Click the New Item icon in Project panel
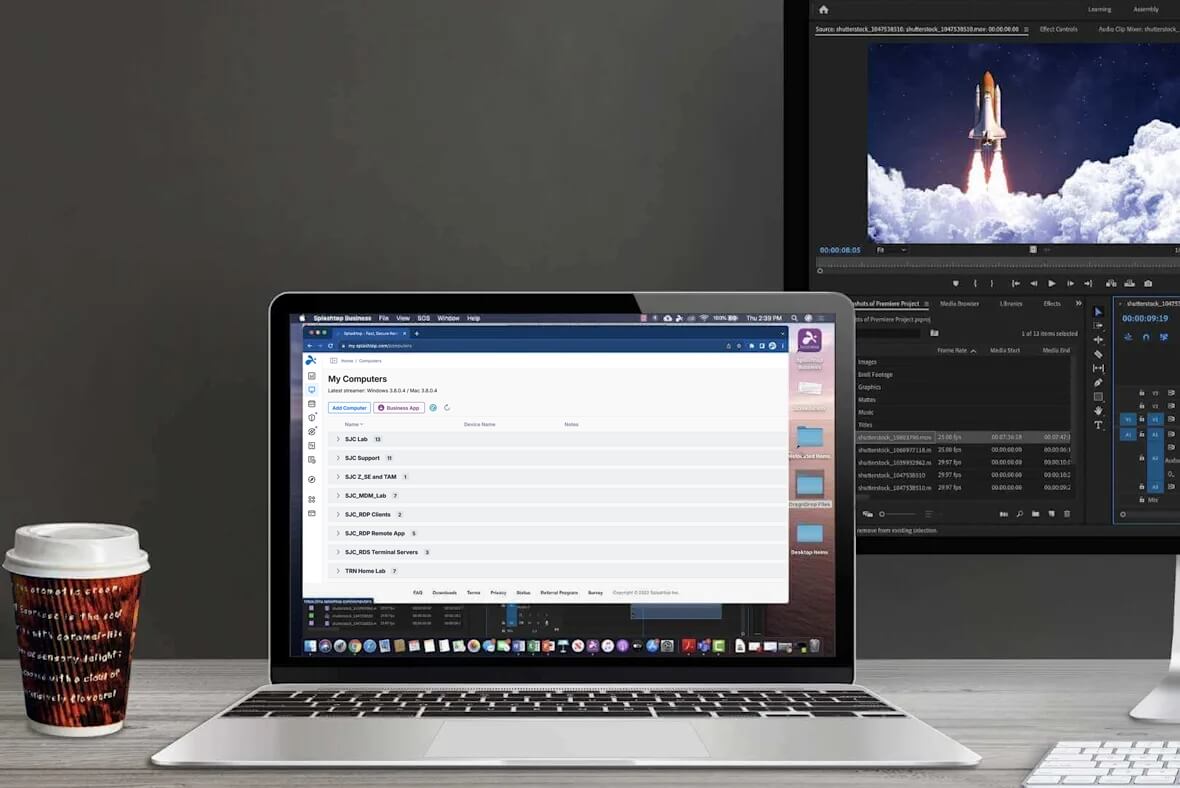The height and width of the screenshot is (788, 1180). (1051, 514)
